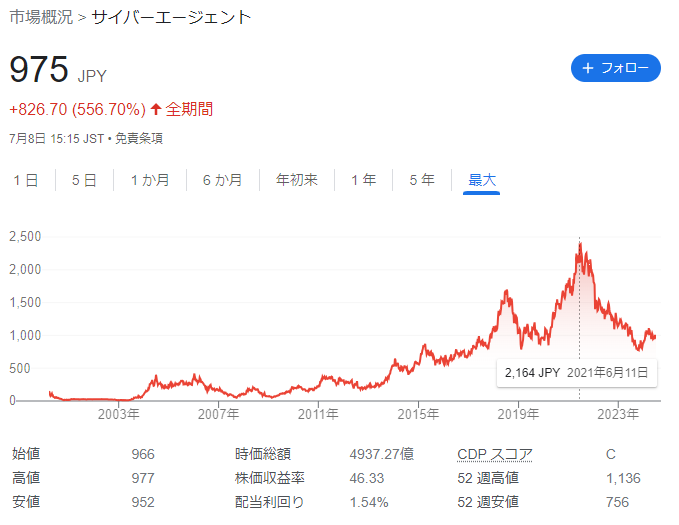Click the 2,164 JPY chart tooltip
Viewport: 679px width, 525px height.
coord(577,372)
